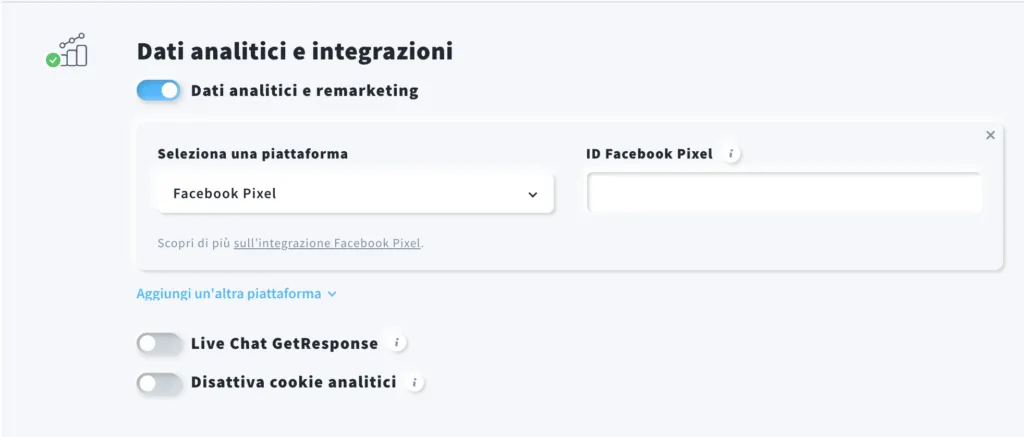1024x437 pixels.
Task: Expand Aggiungi un'altra piattaforma chevron
Action: (332, 294)
